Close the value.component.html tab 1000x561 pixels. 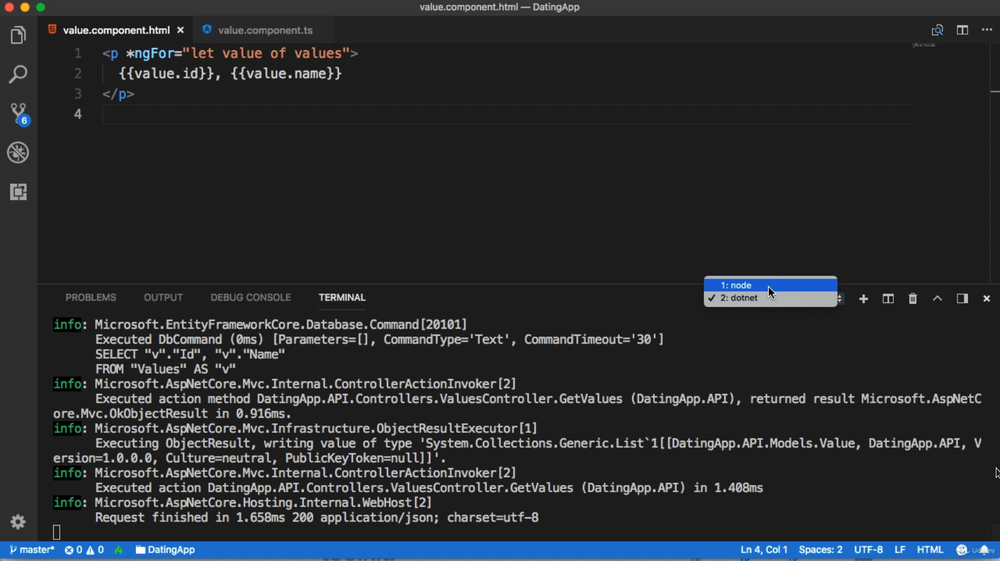[x=180, y=30]
